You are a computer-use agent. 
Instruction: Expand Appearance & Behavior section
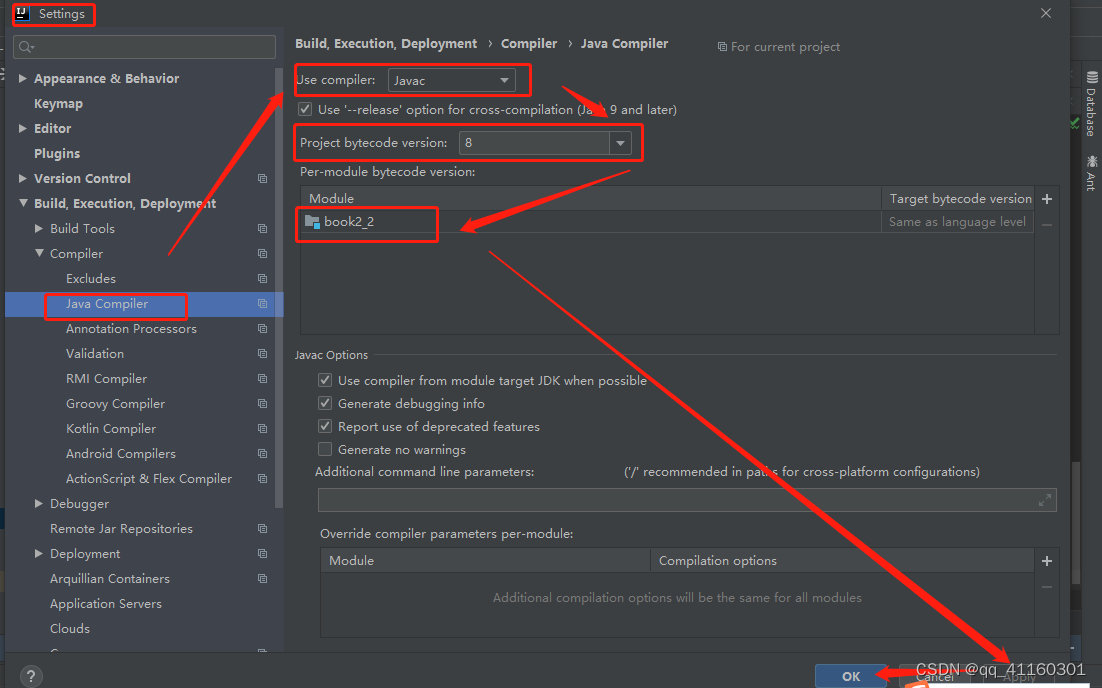pyautogui.click(x=22, y=79)
